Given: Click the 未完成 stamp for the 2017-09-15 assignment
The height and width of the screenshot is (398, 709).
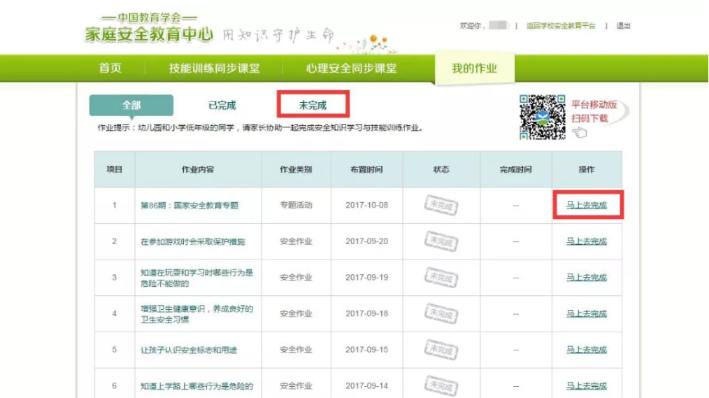Looking at the screenshot, I should point(441,350).
